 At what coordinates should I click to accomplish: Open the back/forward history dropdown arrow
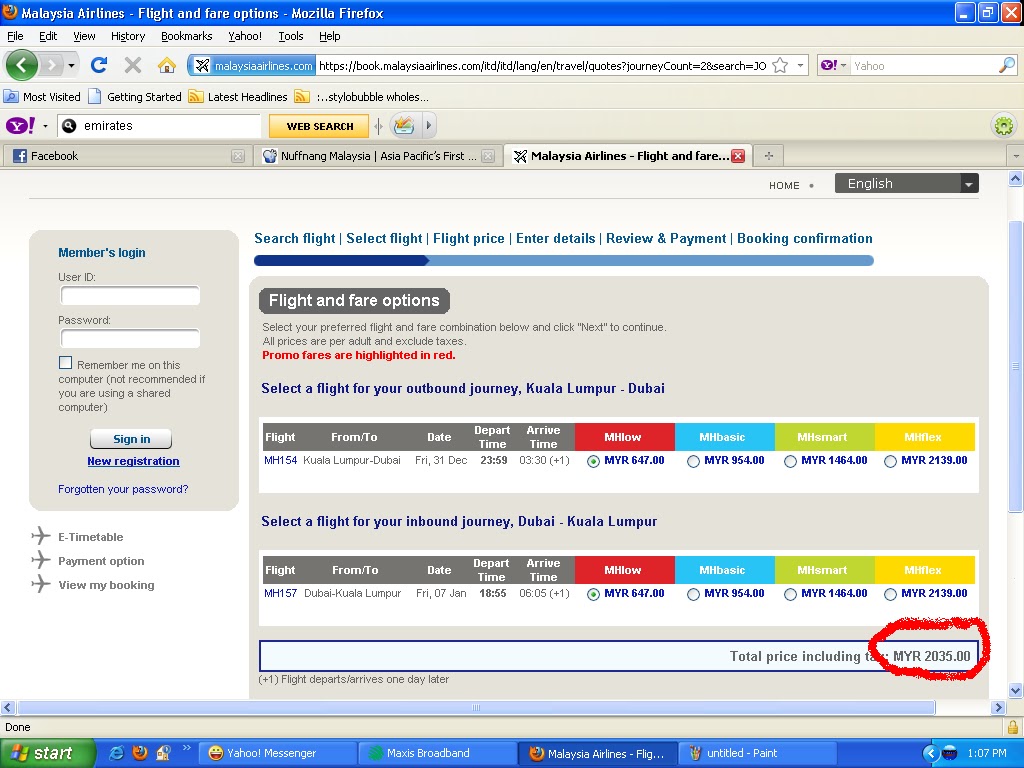tap(71, 65)
